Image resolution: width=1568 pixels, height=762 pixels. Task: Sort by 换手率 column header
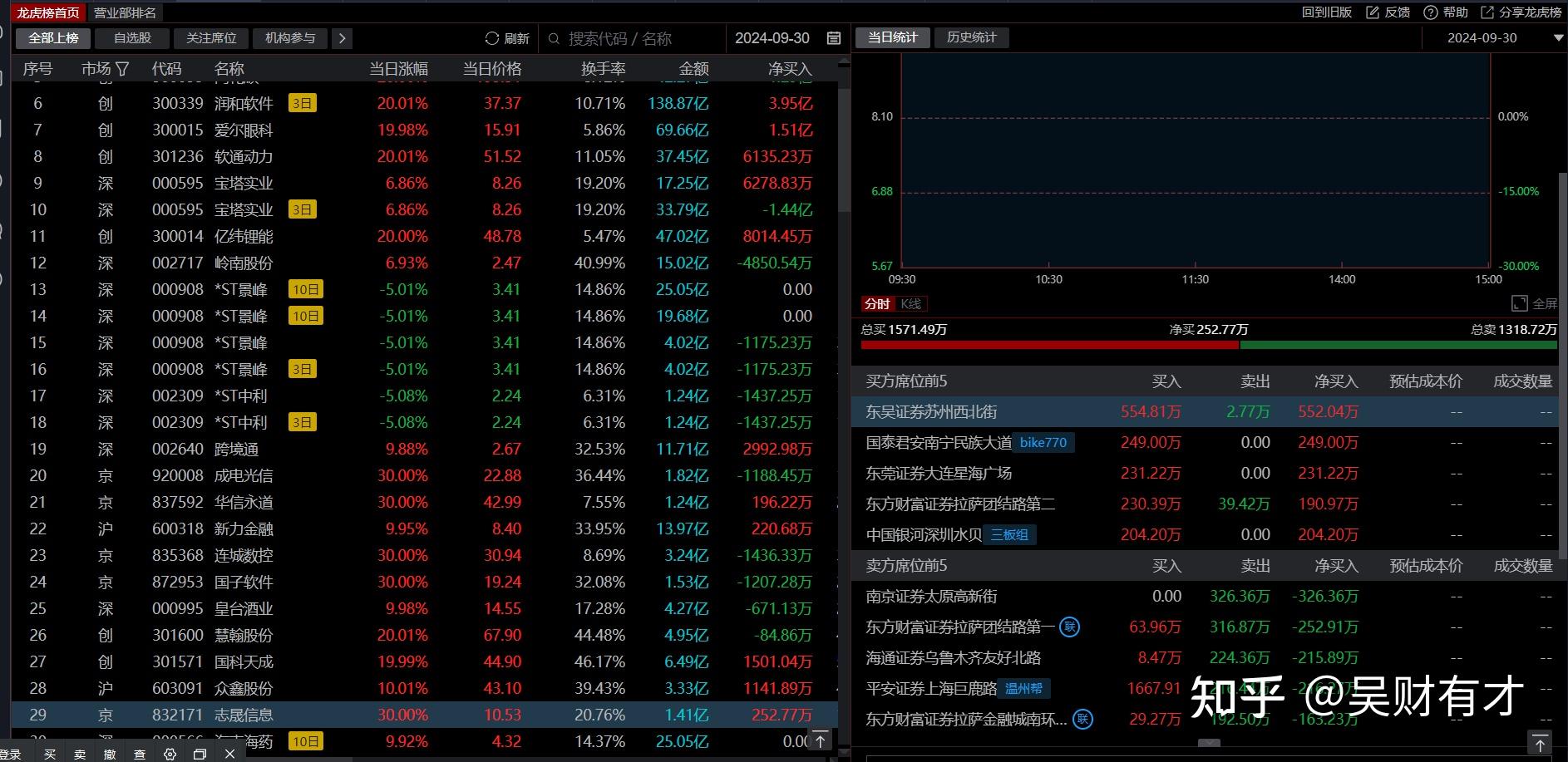point(603,69)
